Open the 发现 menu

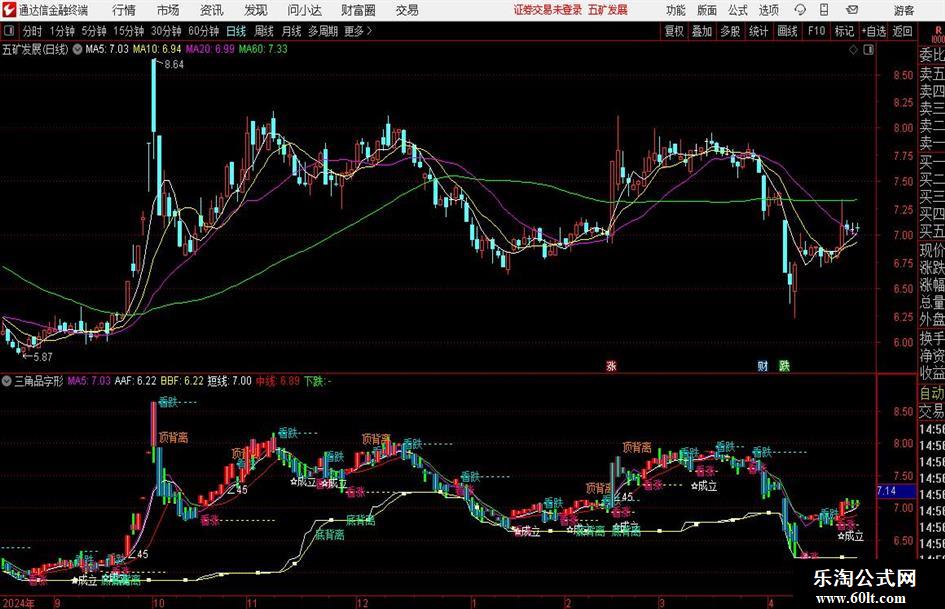pos(256,10)
